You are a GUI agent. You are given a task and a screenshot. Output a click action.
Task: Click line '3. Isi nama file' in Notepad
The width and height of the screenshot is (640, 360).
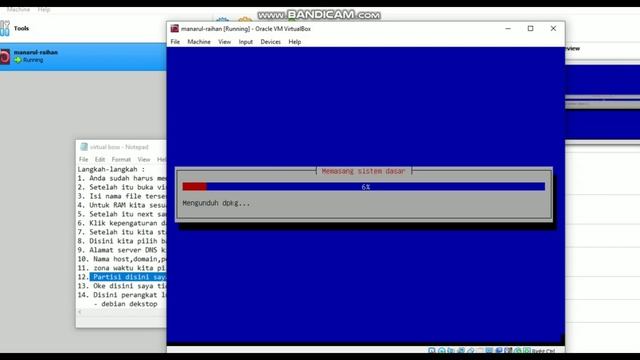pyautogui.click(x=122, y=196)
